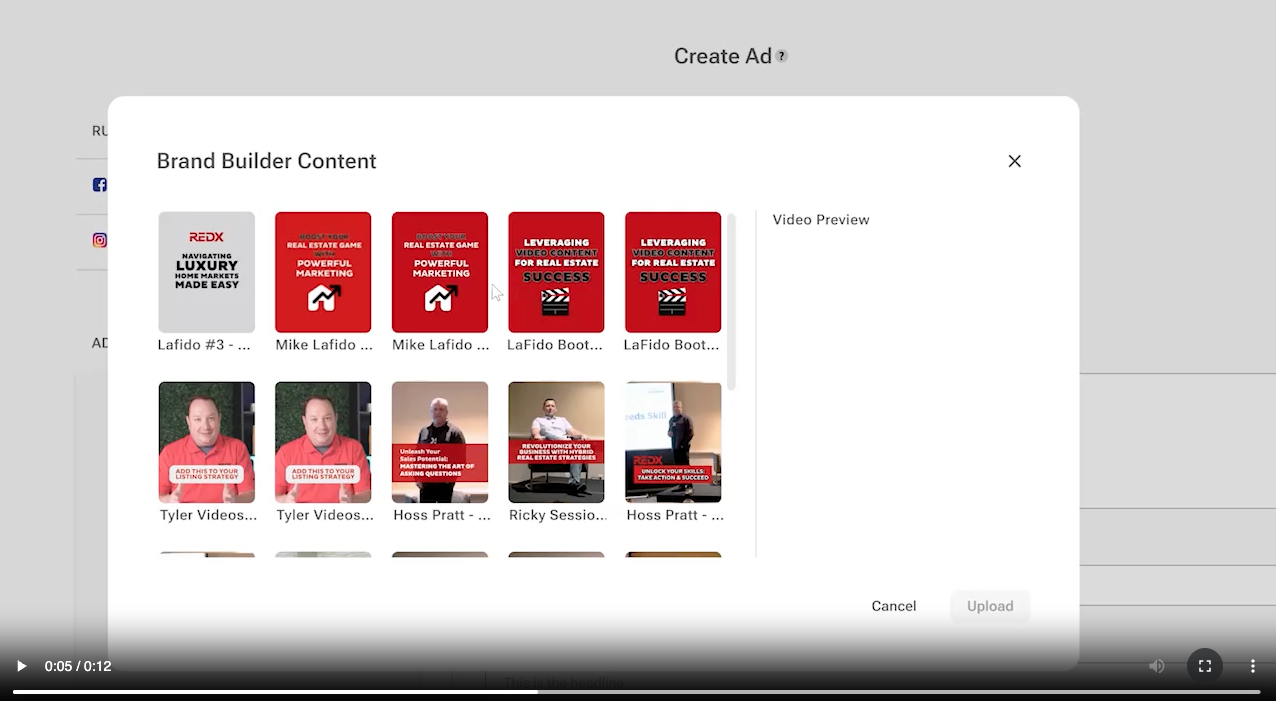The height and width of the screenshot is (701, 1276).
Task: Choose first Powerful Marketing video thumbnail
Action: point(323,272)
